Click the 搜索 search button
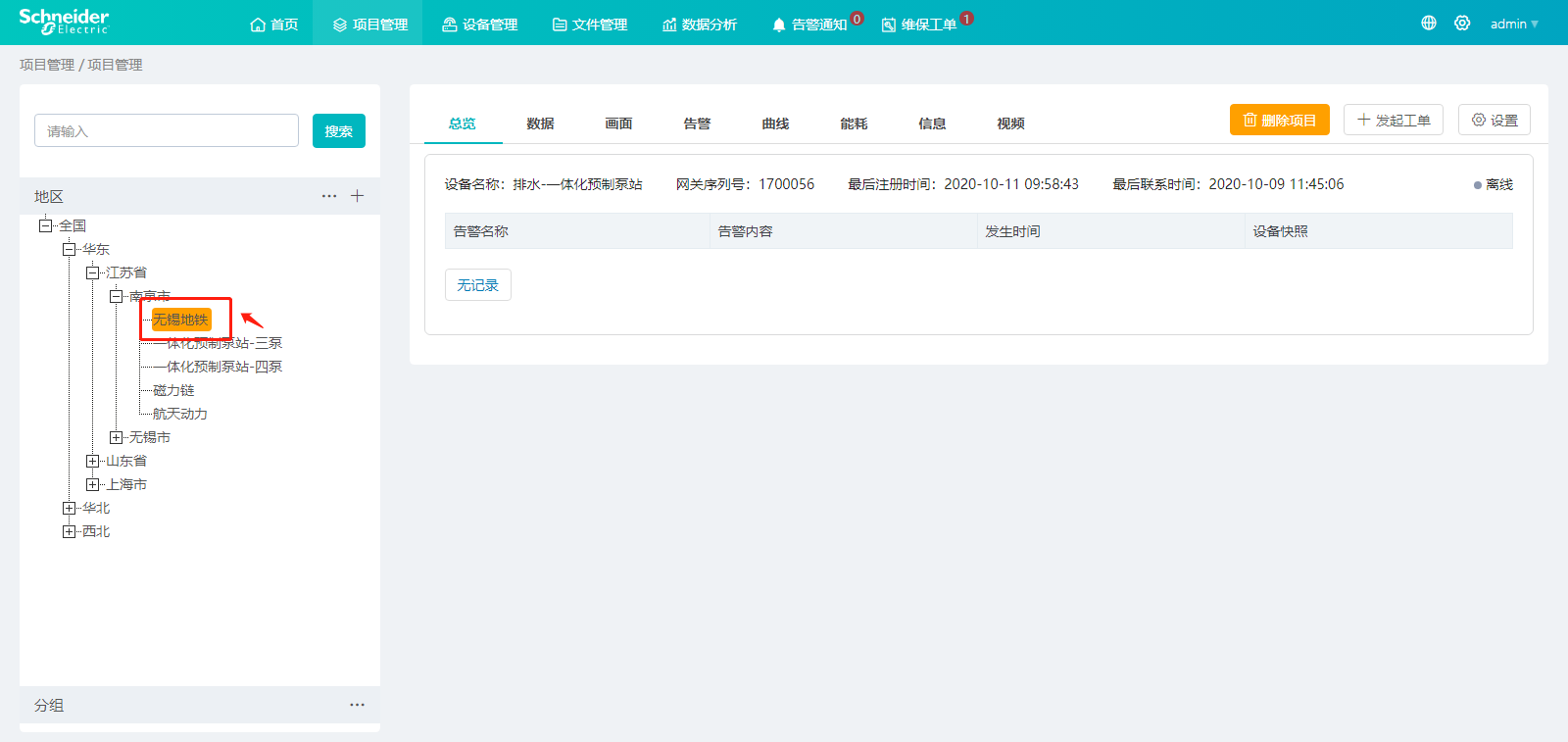Screen dimensions: 1568x742 (x=339, y=130)
